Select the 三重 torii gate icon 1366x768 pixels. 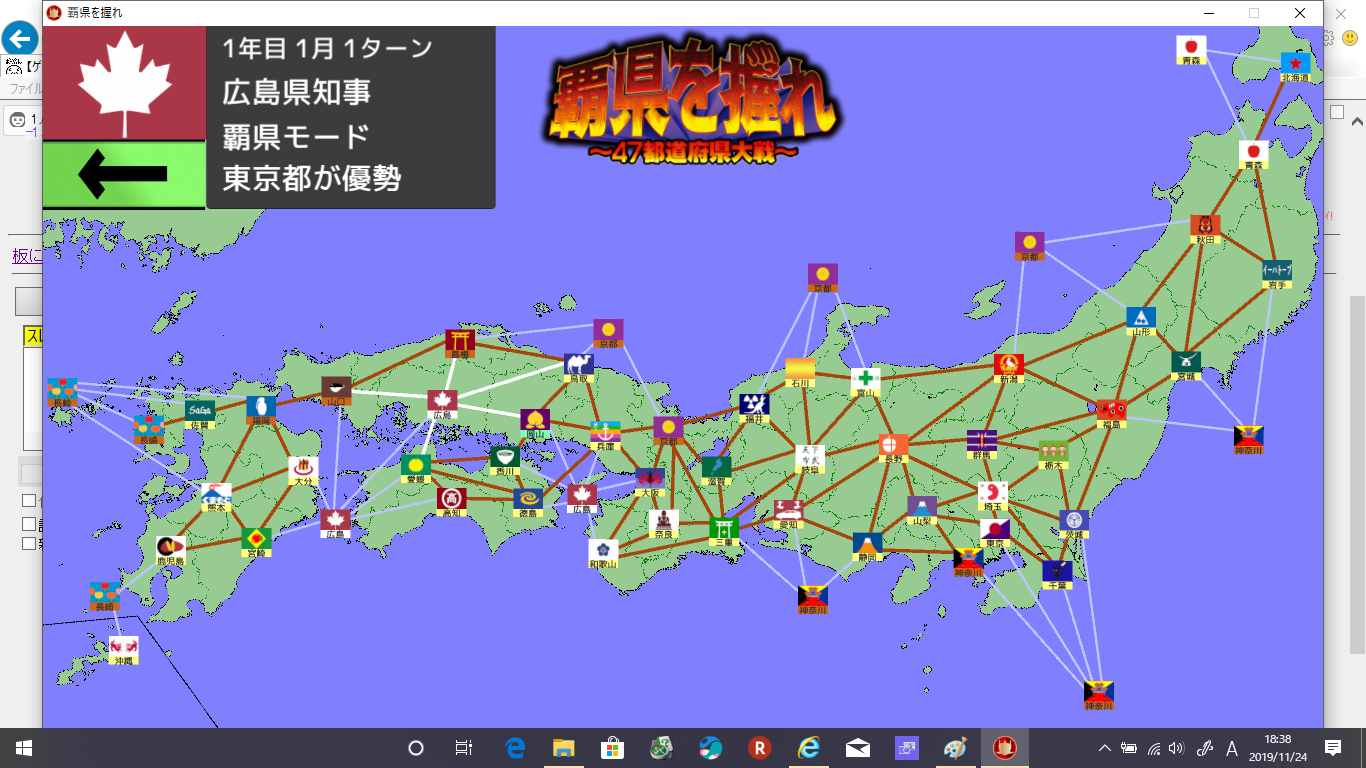pyautogui.click(x=724, y=533)
